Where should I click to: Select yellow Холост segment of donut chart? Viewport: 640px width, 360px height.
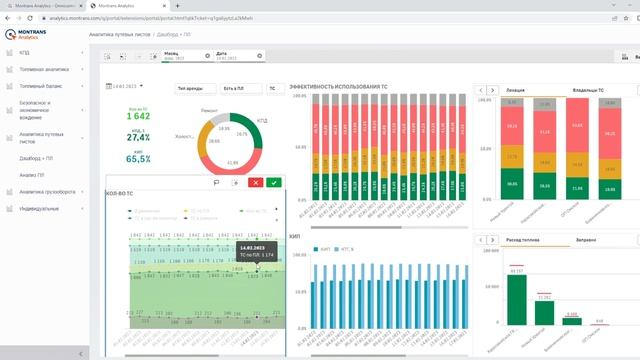(203, 141)
